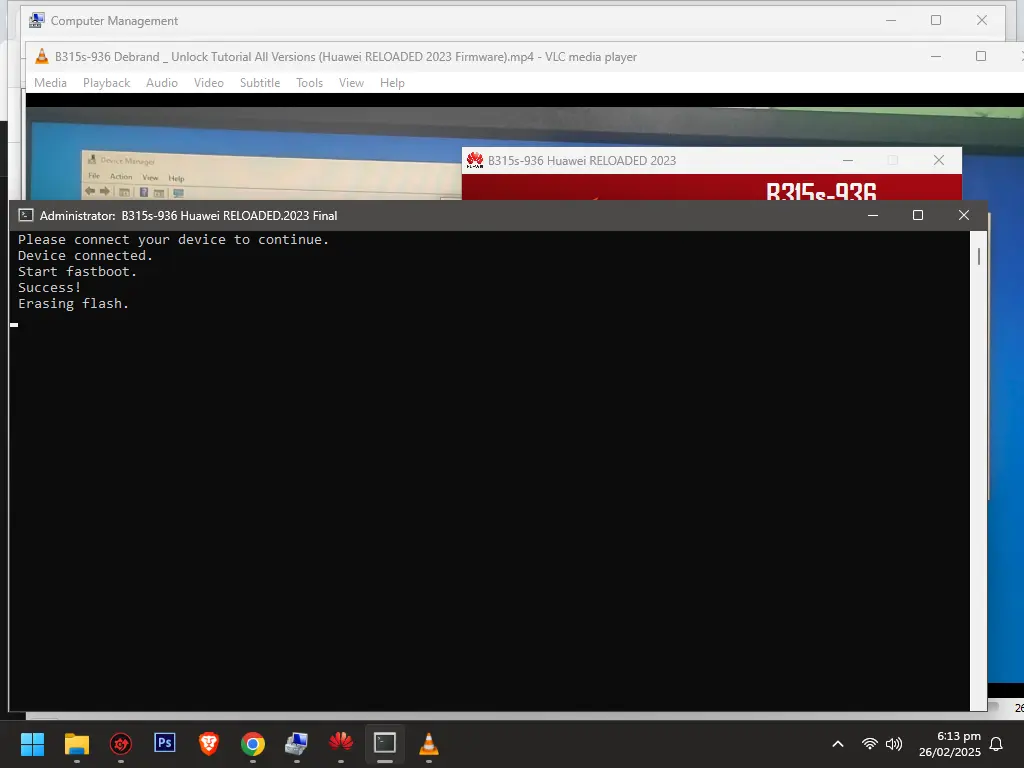
Task: Close the Computer Management window
Action: 982,20
